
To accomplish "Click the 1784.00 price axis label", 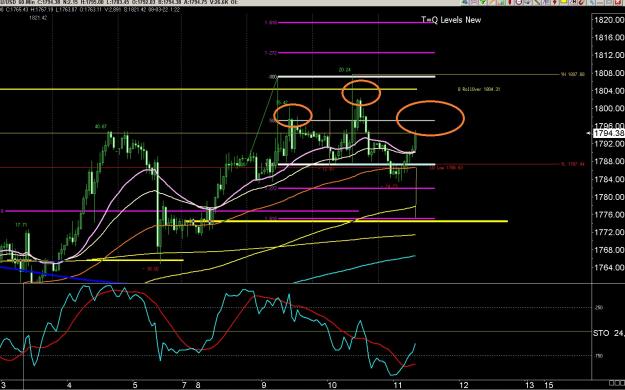I will [609, 179].
